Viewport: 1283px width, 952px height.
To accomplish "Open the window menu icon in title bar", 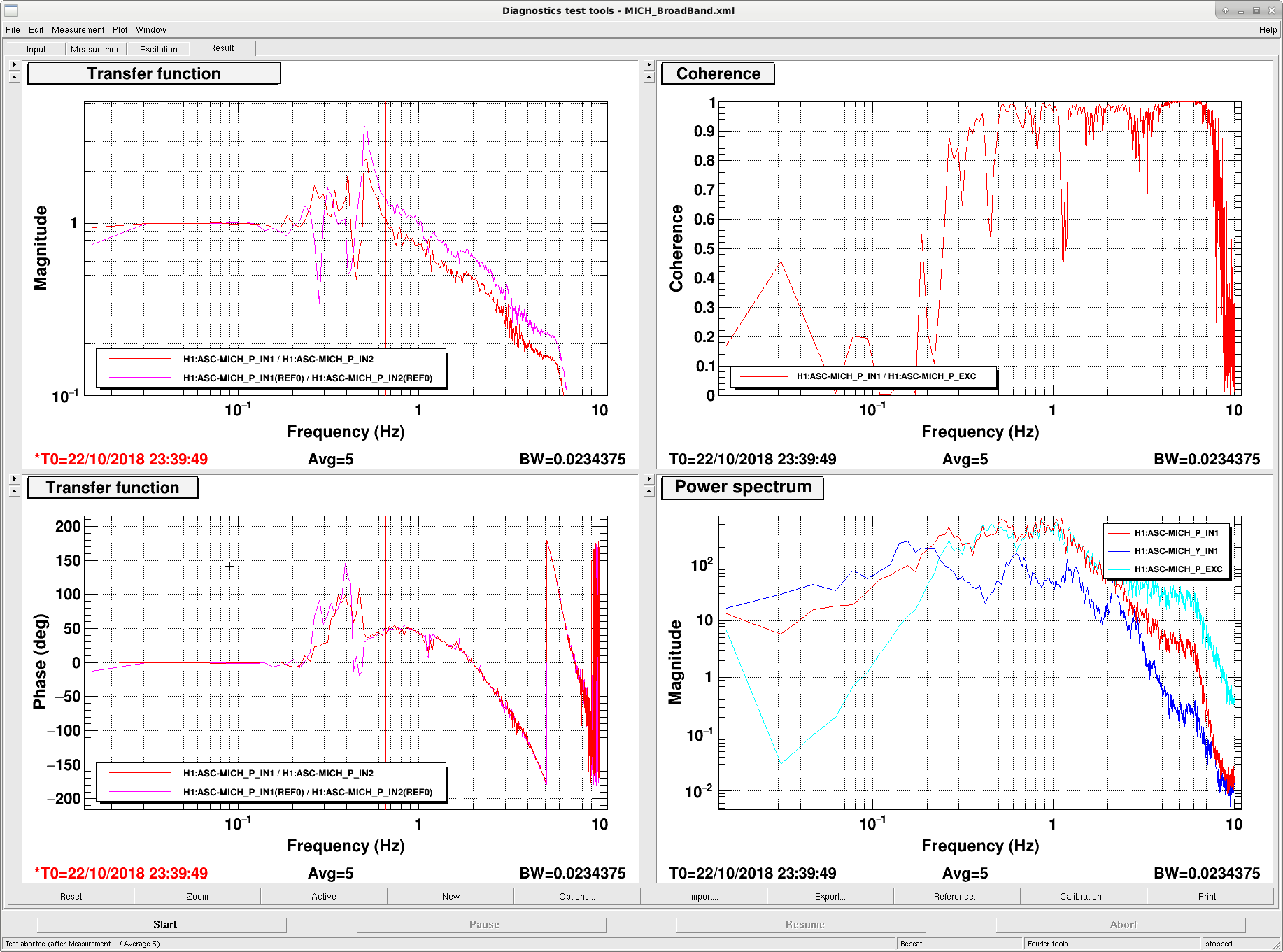I will point(11,10).
